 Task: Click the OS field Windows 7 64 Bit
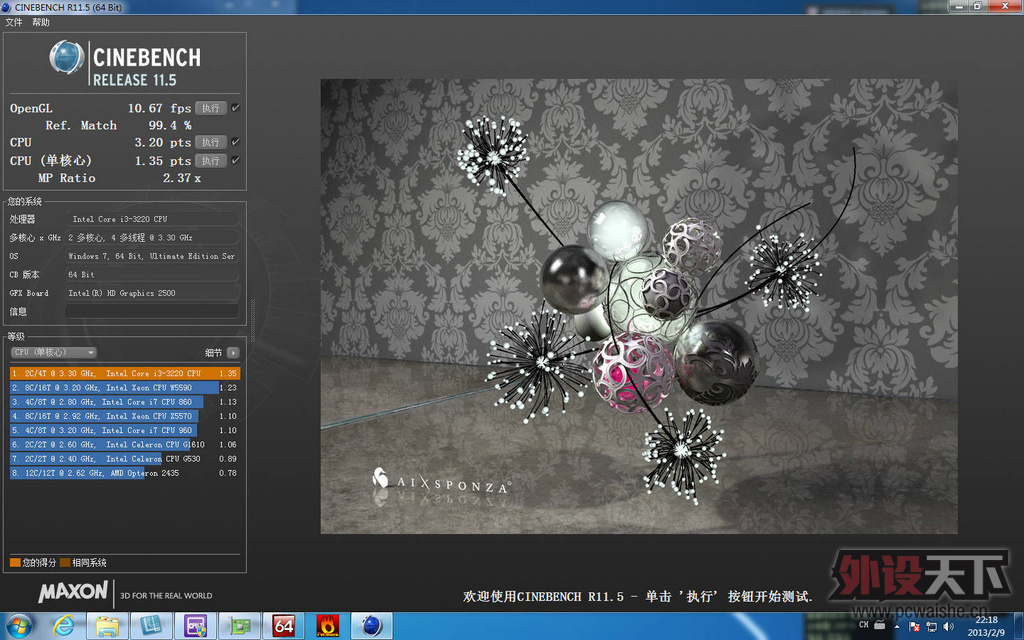click(x=152, y=256)
